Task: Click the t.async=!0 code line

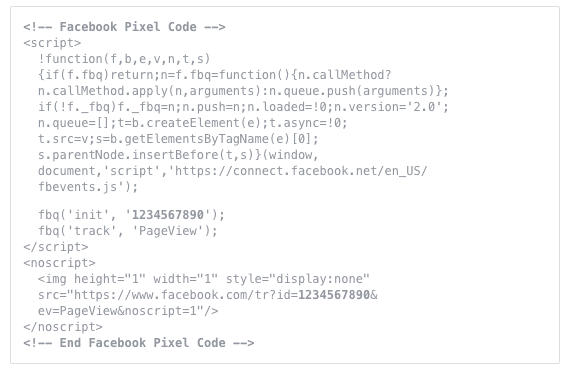Action: 192,123
